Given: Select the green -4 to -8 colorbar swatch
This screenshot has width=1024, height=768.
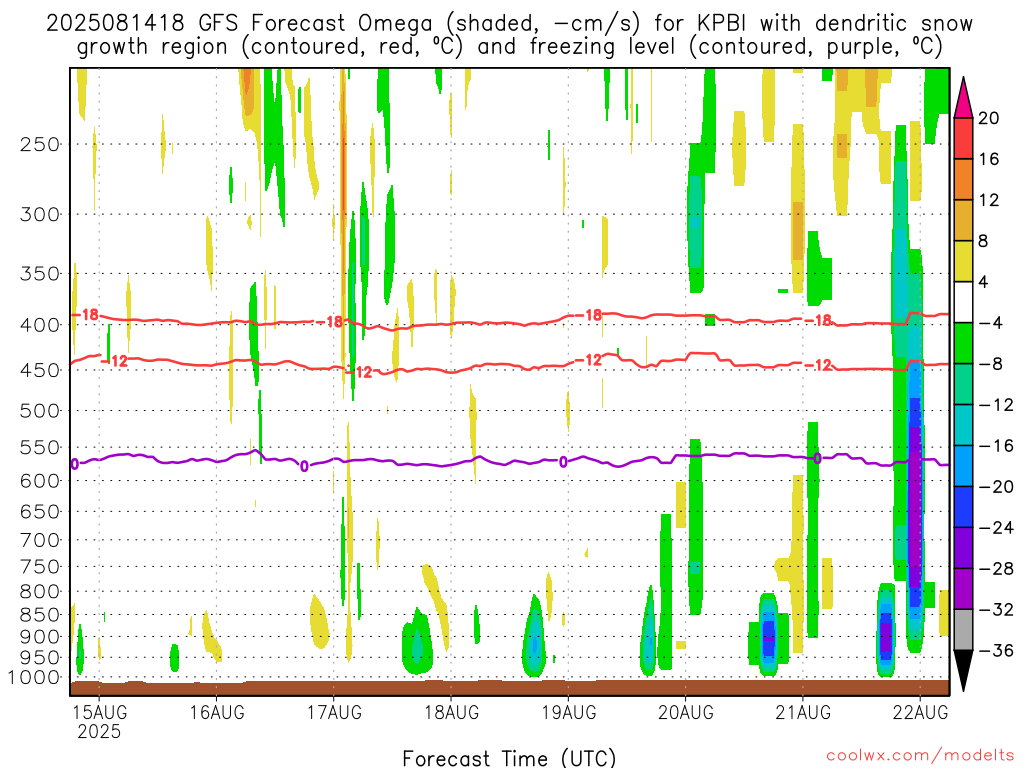Looking at the screenshot, I should click(x=963, y=344).
